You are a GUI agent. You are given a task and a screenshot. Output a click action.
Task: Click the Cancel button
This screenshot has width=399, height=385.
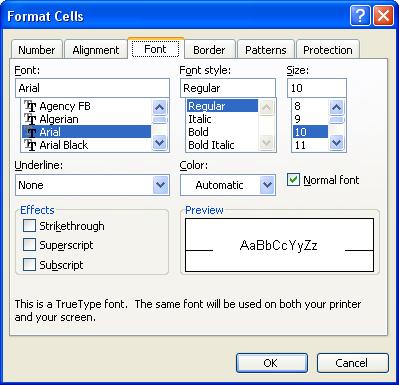(x=353, y=363)
